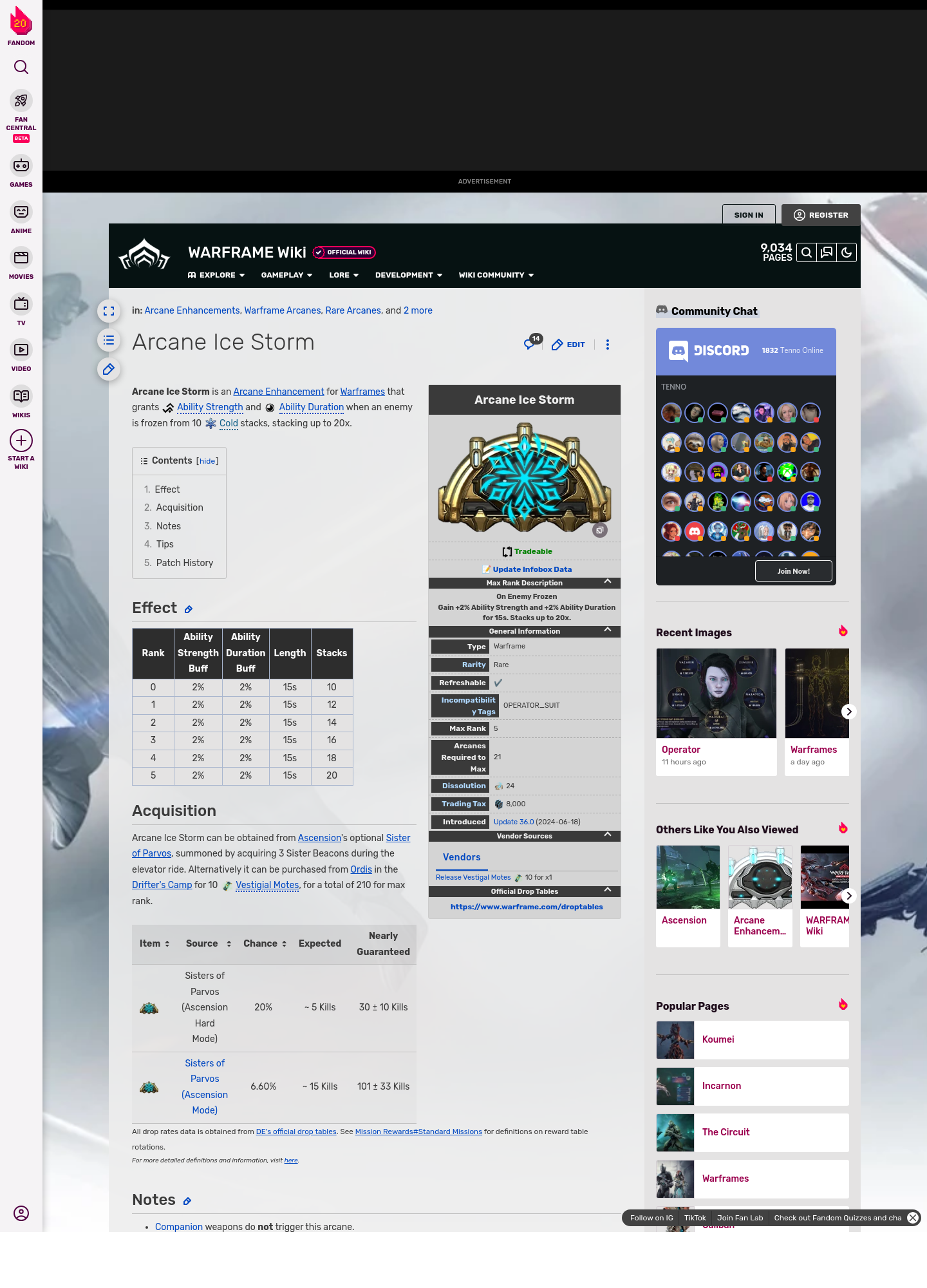The image size is (927, 1288).
Task: Open the Incarnon popular page
Action: (x=753, y=1086)
